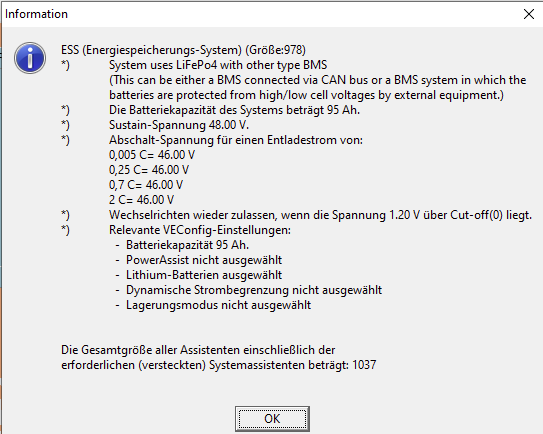
Task: Close the Information dialog with X
Action: pos(529,14)
